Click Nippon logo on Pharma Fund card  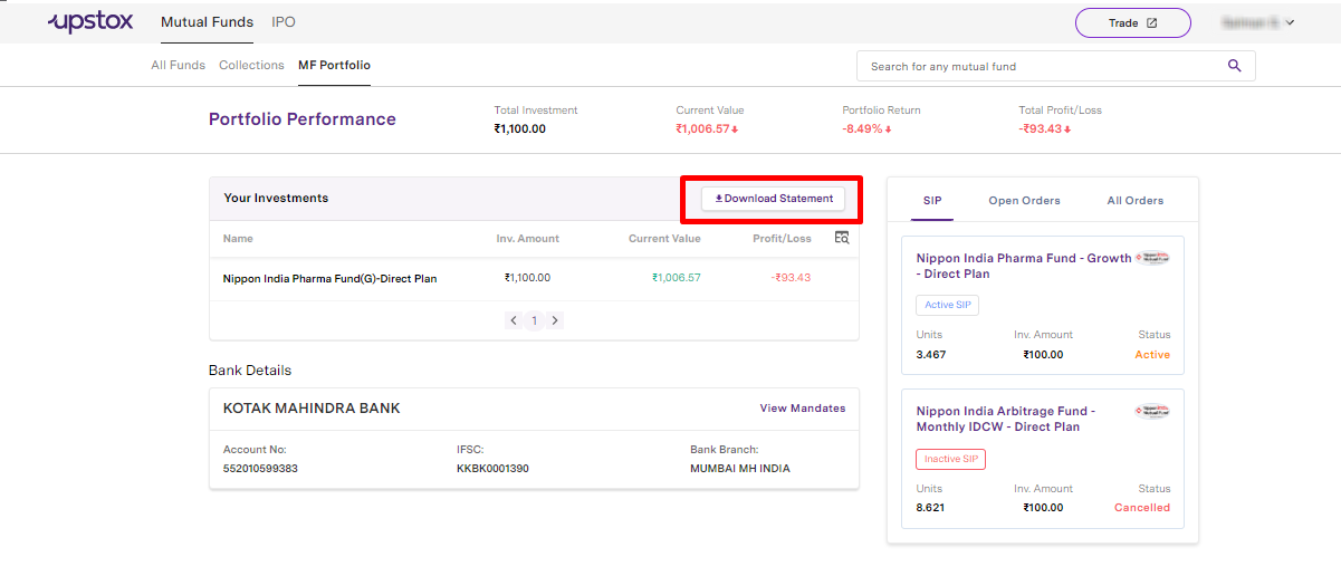(1153, 258)
